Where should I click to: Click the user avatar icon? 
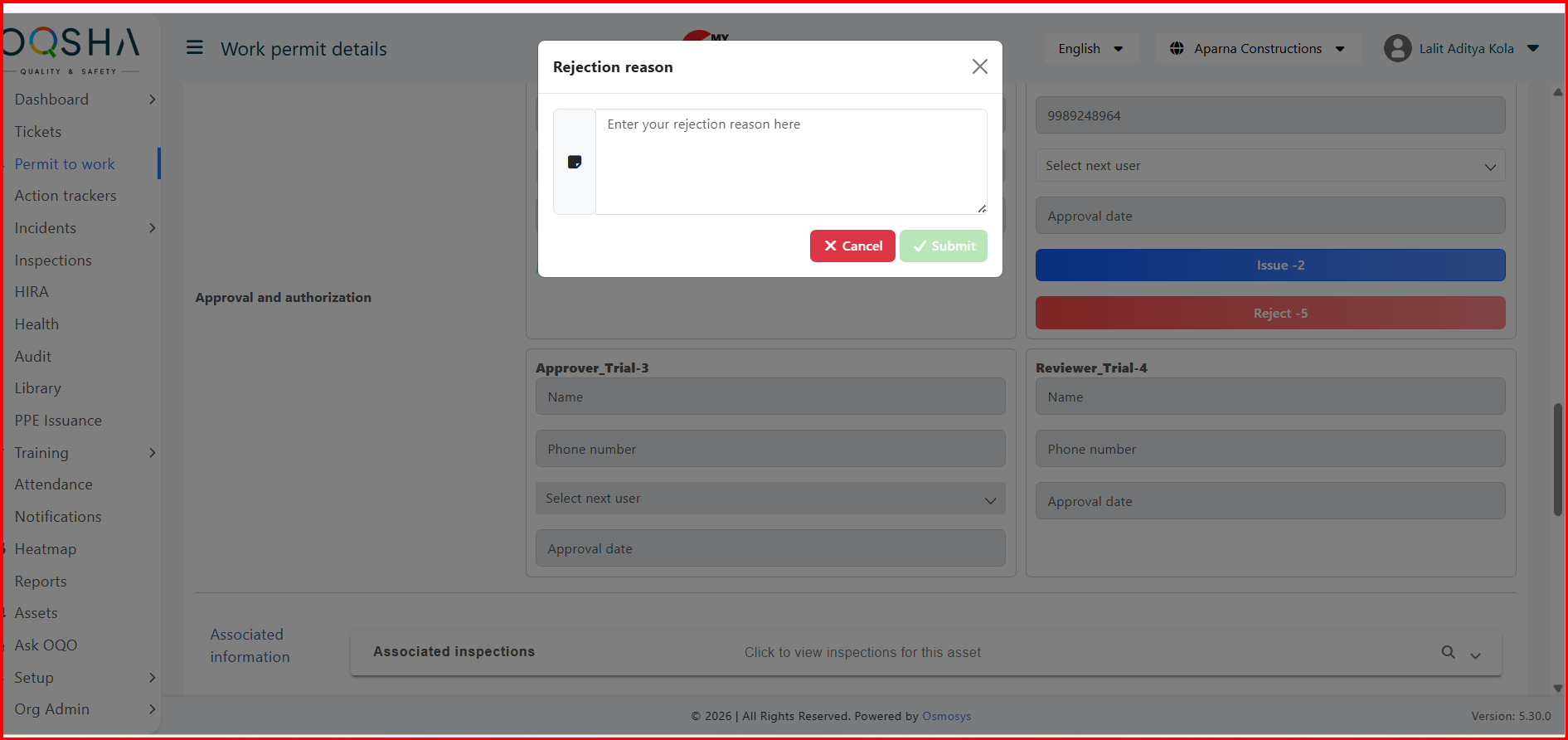1397,49
